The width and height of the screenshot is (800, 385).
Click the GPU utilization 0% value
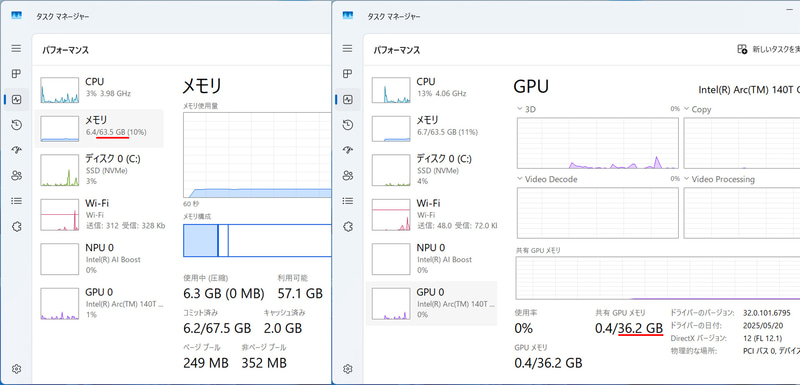pos(523,328)
